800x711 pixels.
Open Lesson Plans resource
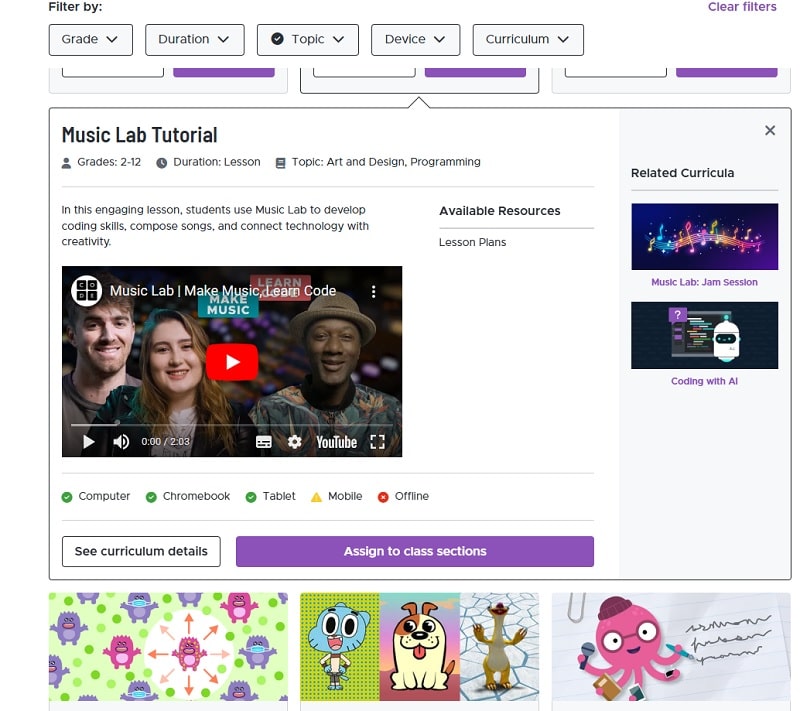pos(472,242)
